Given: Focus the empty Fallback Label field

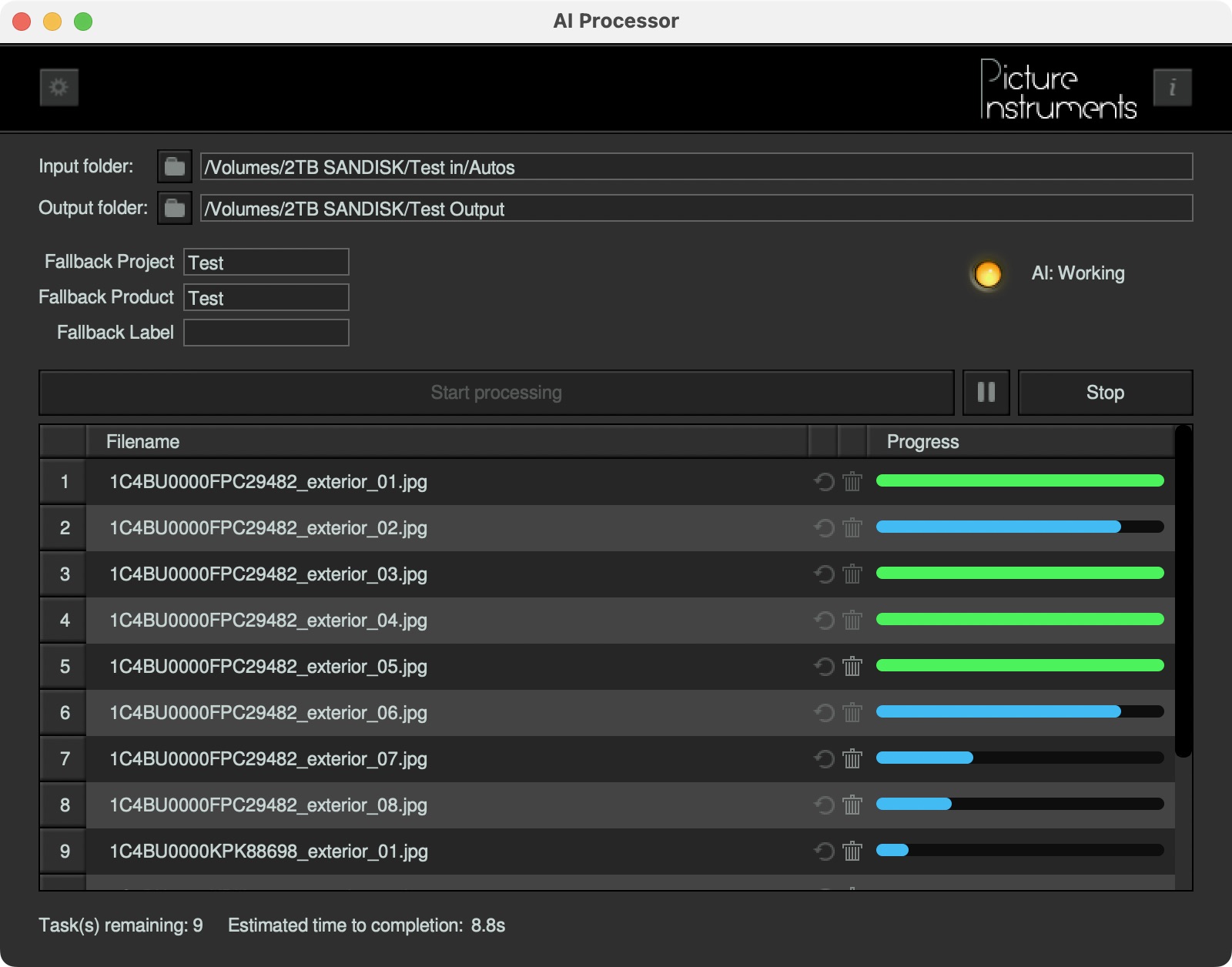Looking at the screenshot, I should [x=266, y=333].
